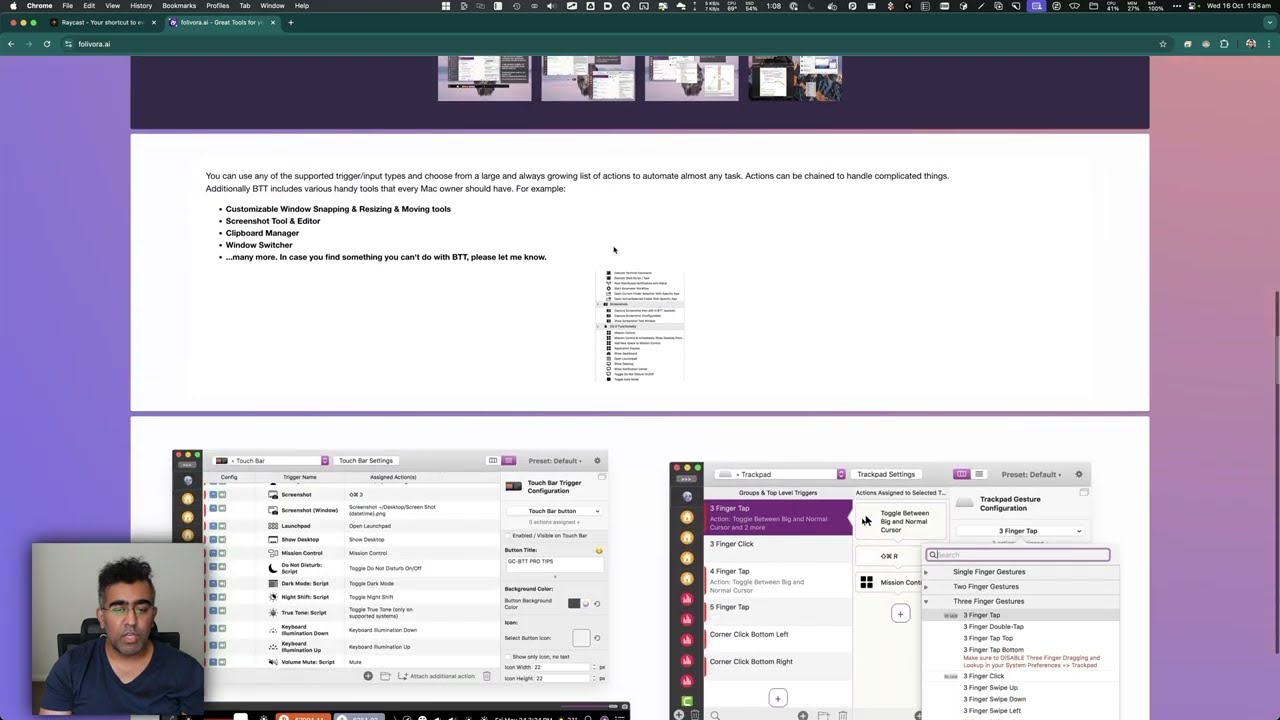Click the plus button below the Mission Control action
This screenshot has height=720, width=1280.
[900, 614]
